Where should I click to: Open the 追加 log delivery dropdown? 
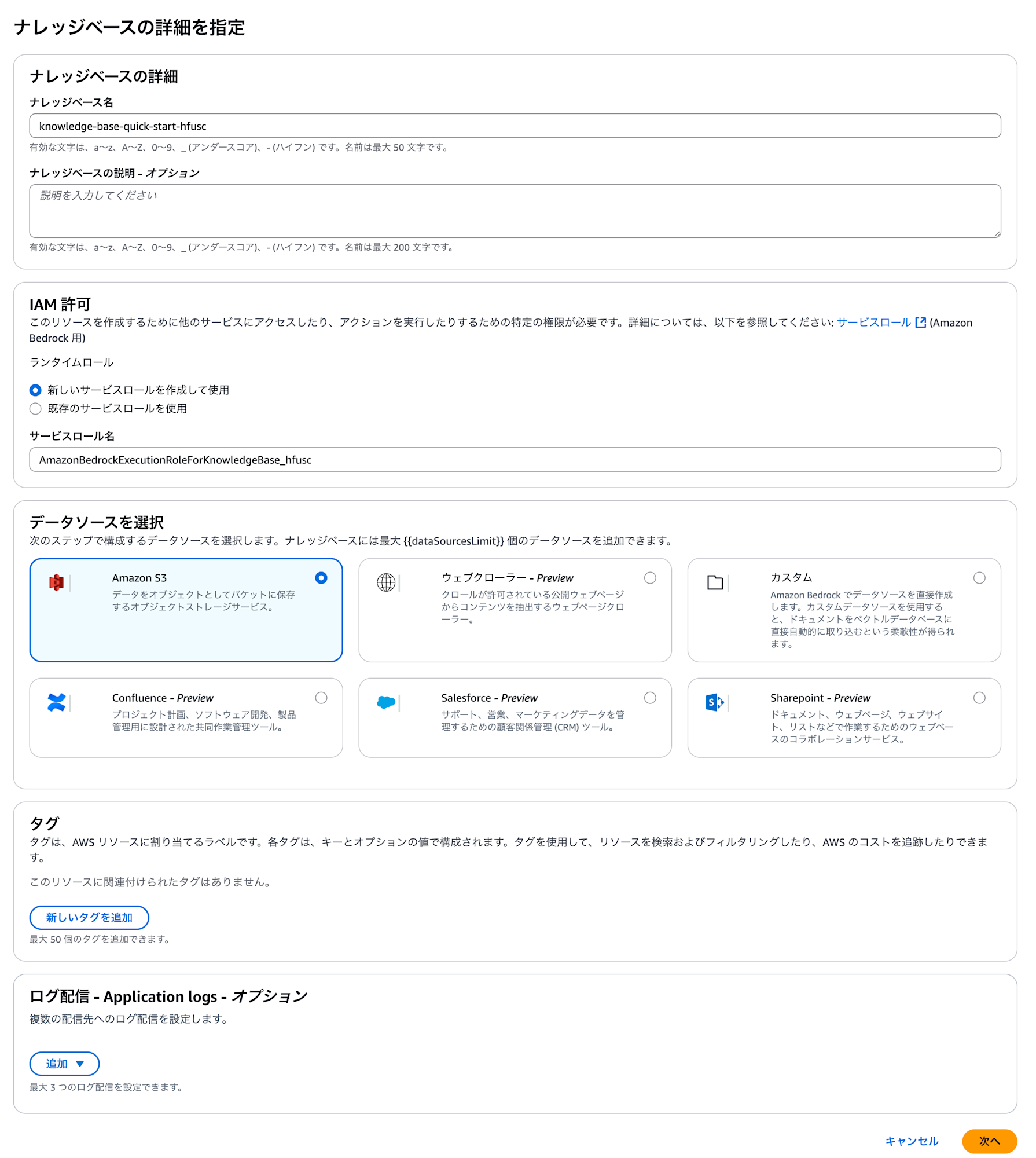(64, 1064)
